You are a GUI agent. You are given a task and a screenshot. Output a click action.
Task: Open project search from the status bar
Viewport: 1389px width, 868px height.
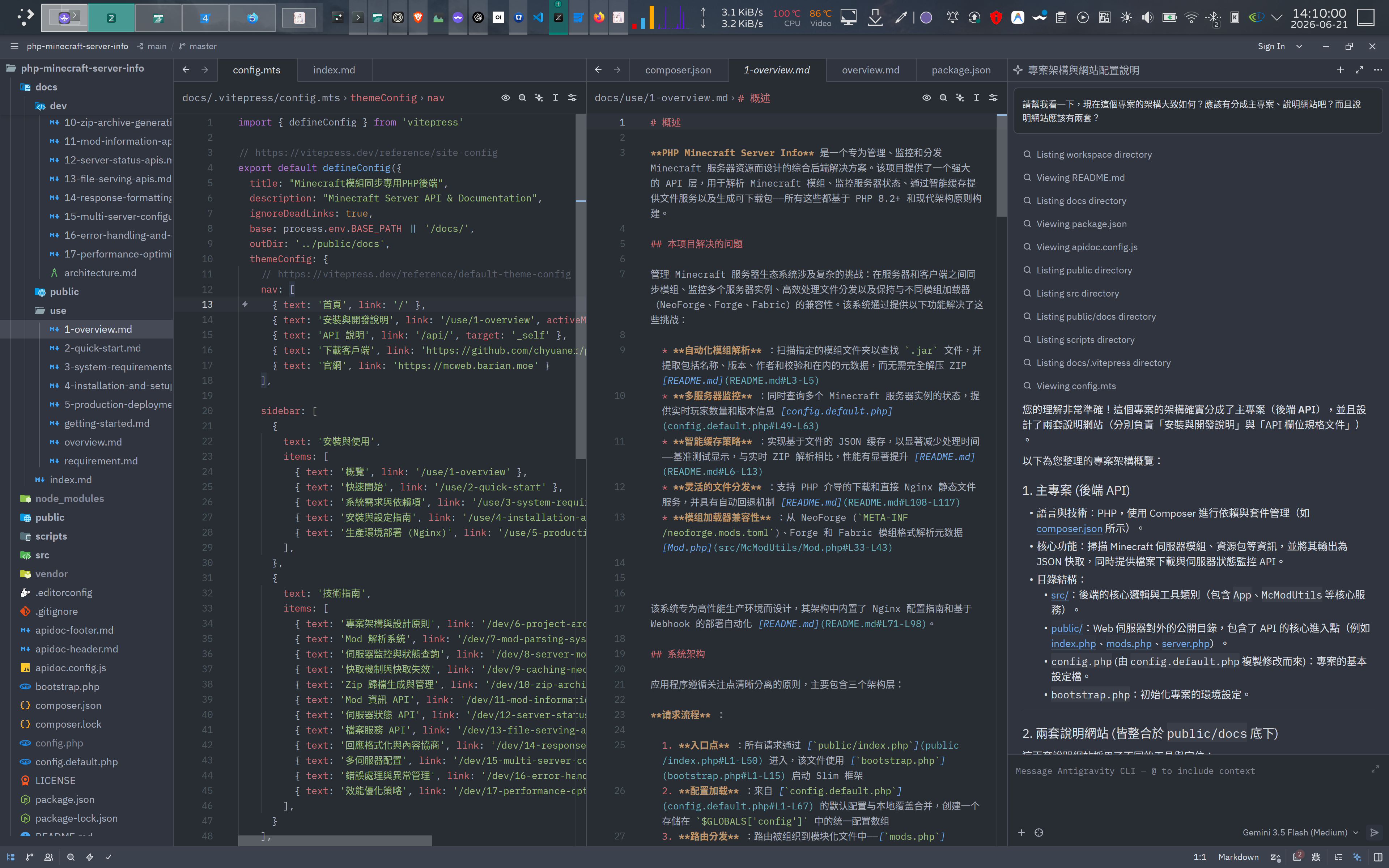71,856
